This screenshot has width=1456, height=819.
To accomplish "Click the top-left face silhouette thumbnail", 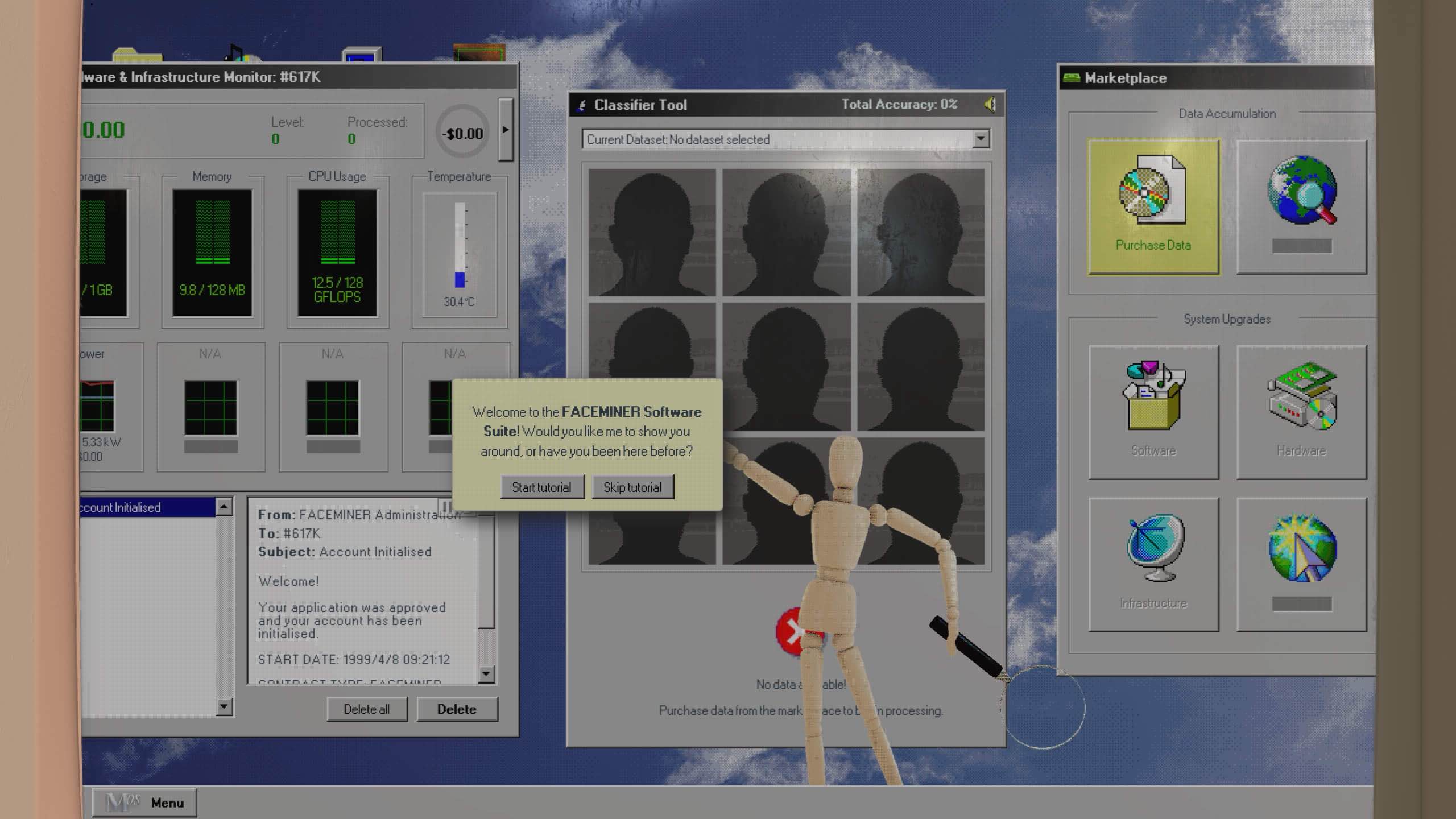I will 652,232.
